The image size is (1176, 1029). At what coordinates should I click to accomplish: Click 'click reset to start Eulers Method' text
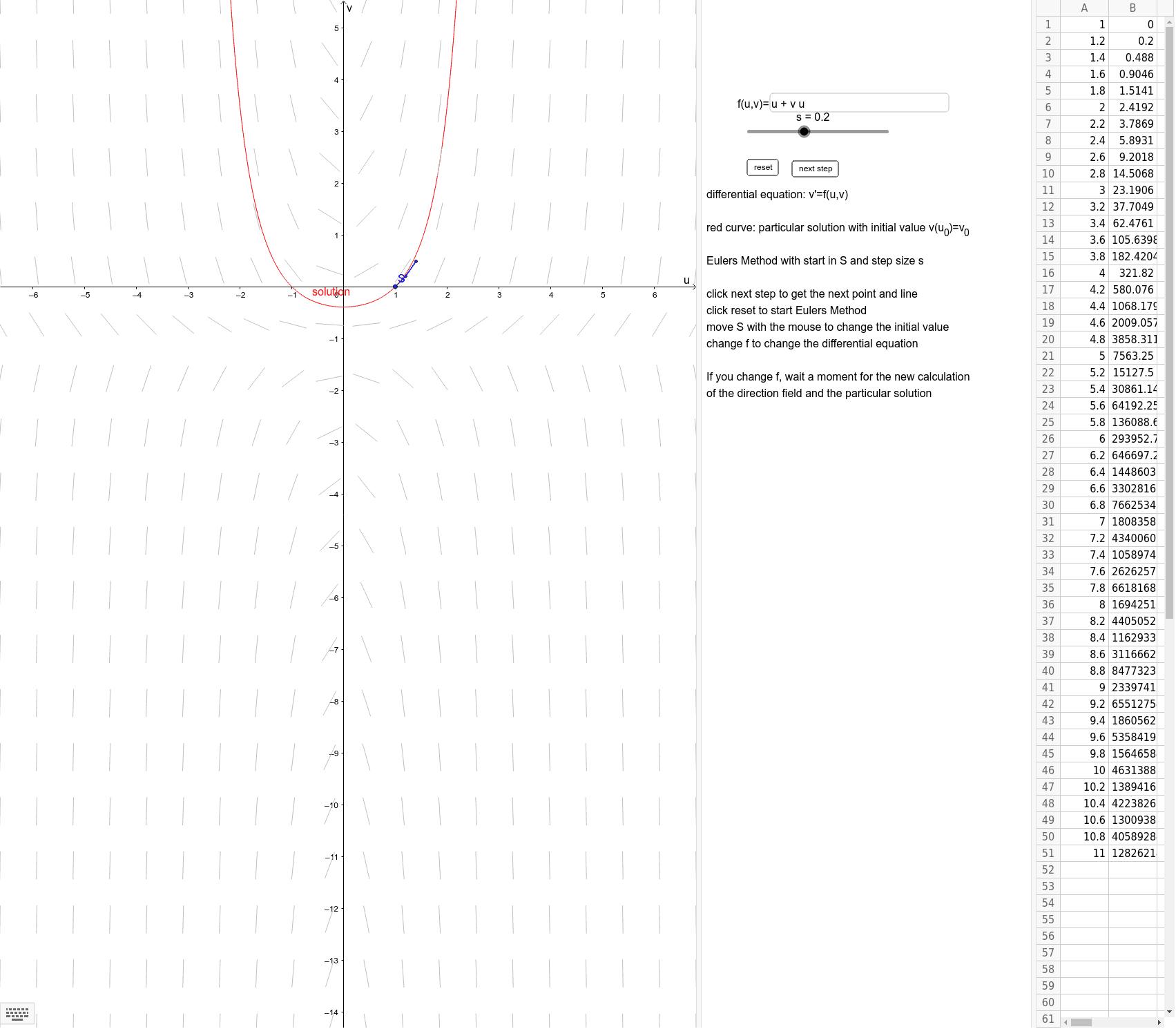click(786, 310)
